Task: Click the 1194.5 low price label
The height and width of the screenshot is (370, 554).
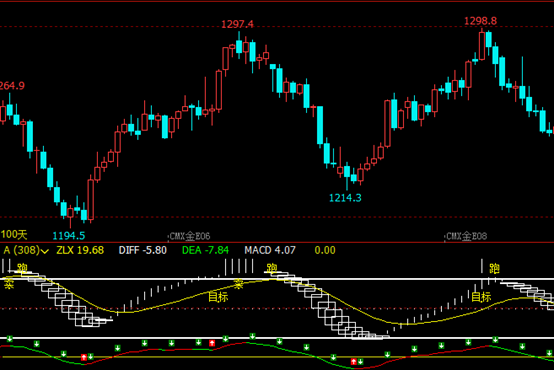Action: click(x=69, y=236)
